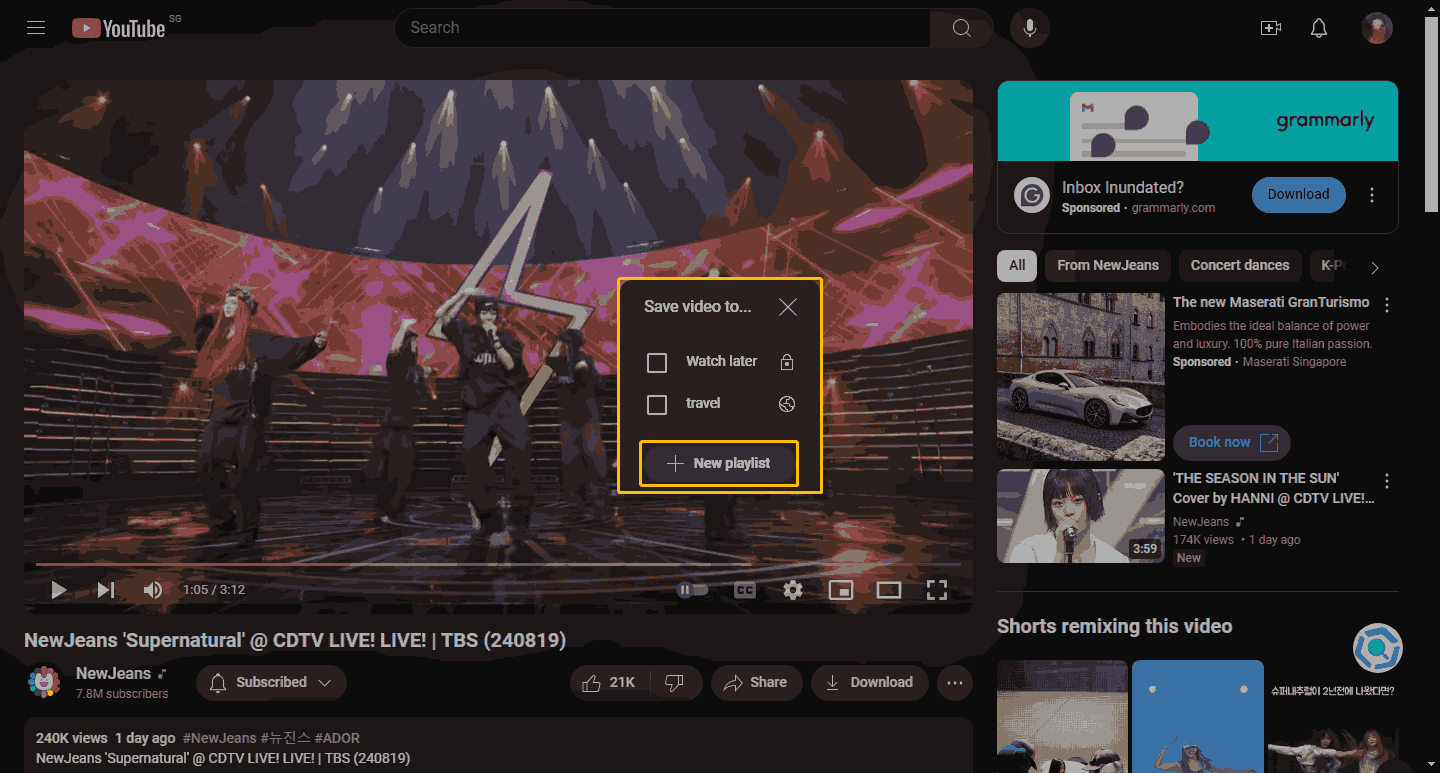Click the #NewJeans hashtag
1440x773 pixels.
pos(219,738)
